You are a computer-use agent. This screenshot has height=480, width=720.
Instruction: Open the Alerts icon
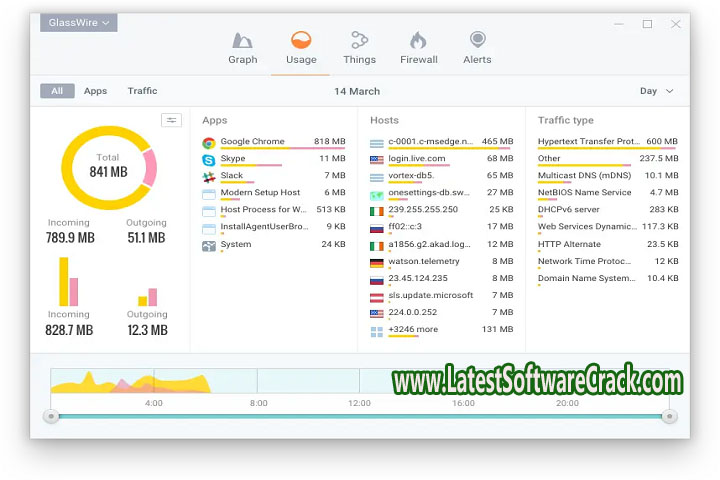click(x=478, y=40)
